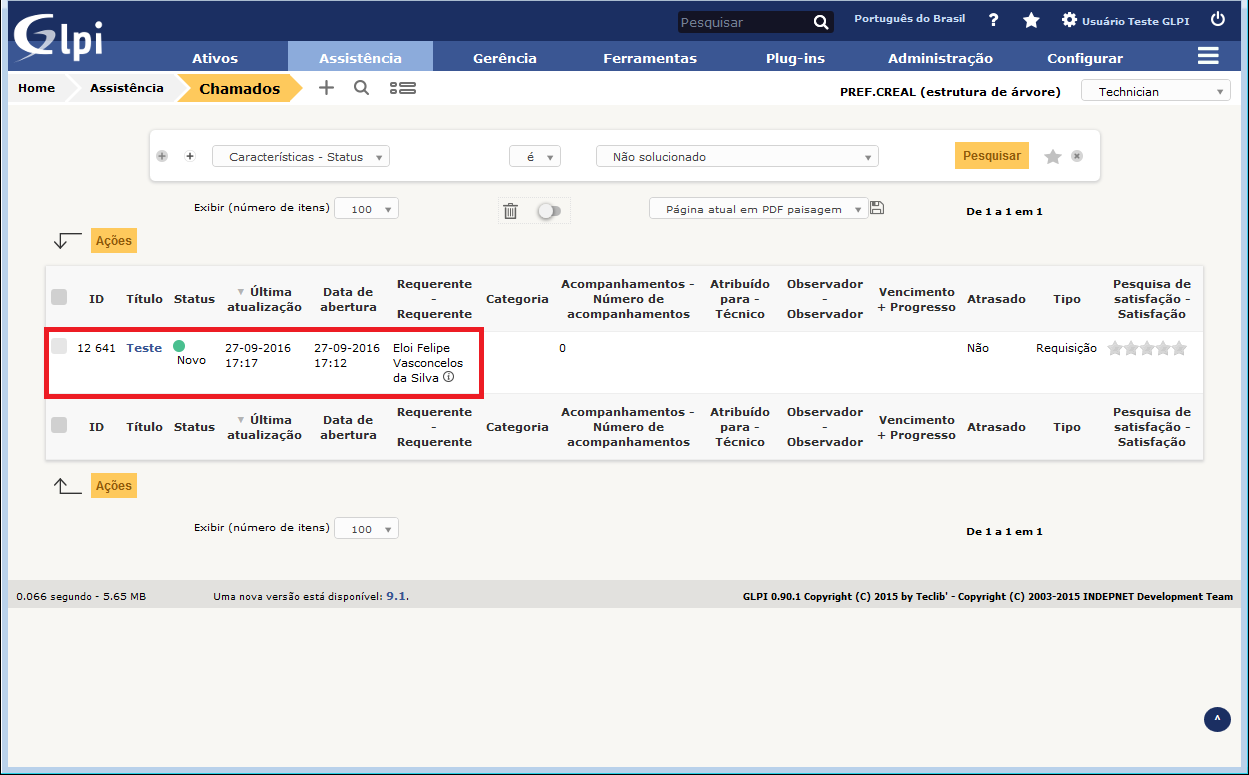Click the magnifier icon beside Chamados breadcrumb
The height and width of the screenshot is (775, 1249).
point(362,88)
